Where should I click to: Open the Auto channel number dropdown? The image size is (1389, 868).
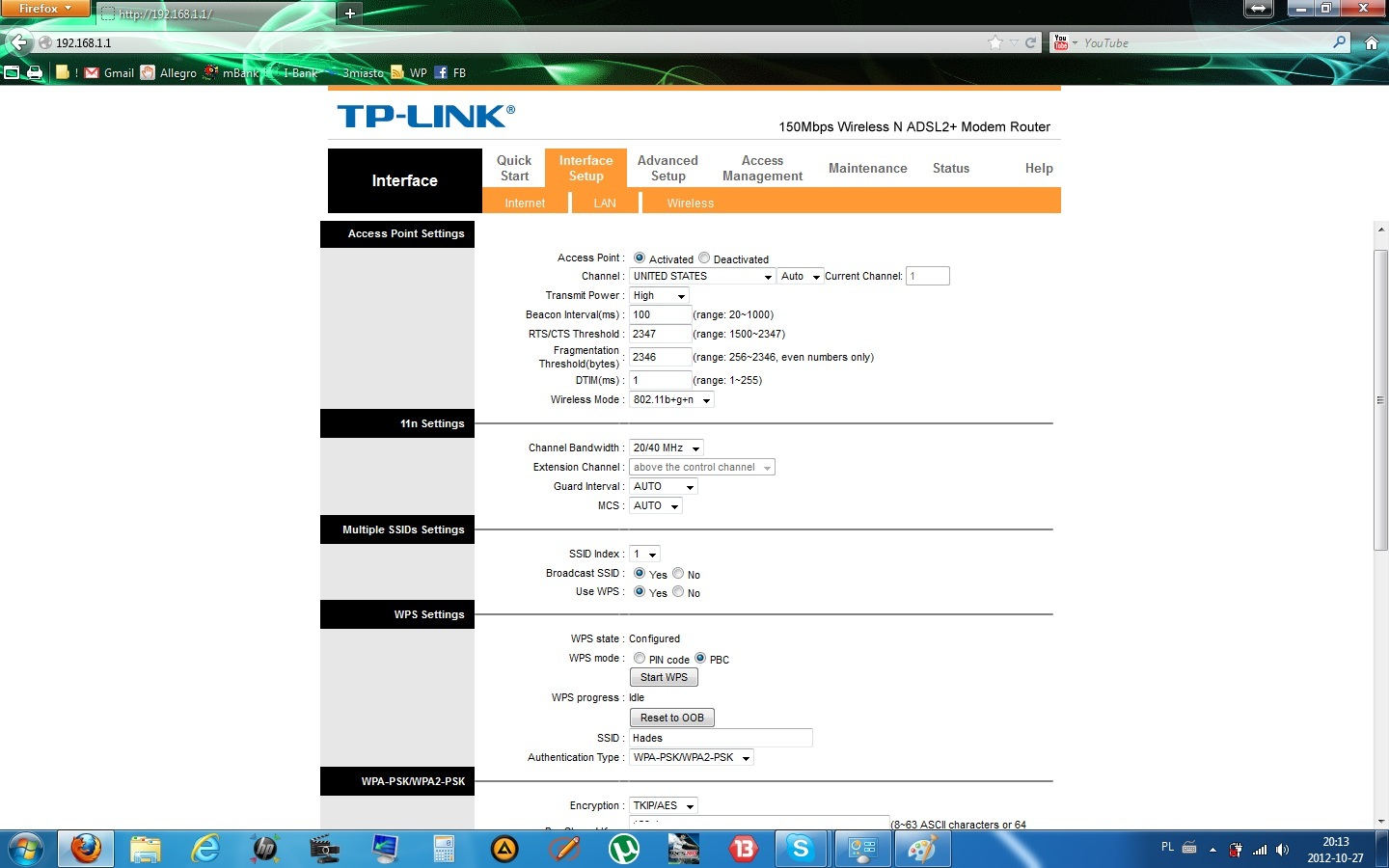801,276
